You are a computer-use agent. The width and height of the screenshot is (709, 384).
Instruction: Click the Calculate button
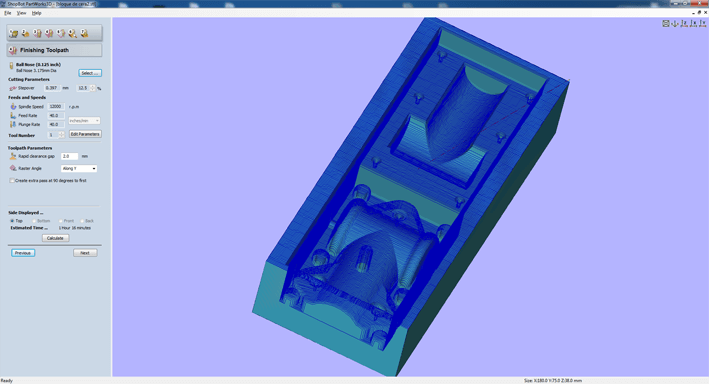pos(55,238)
